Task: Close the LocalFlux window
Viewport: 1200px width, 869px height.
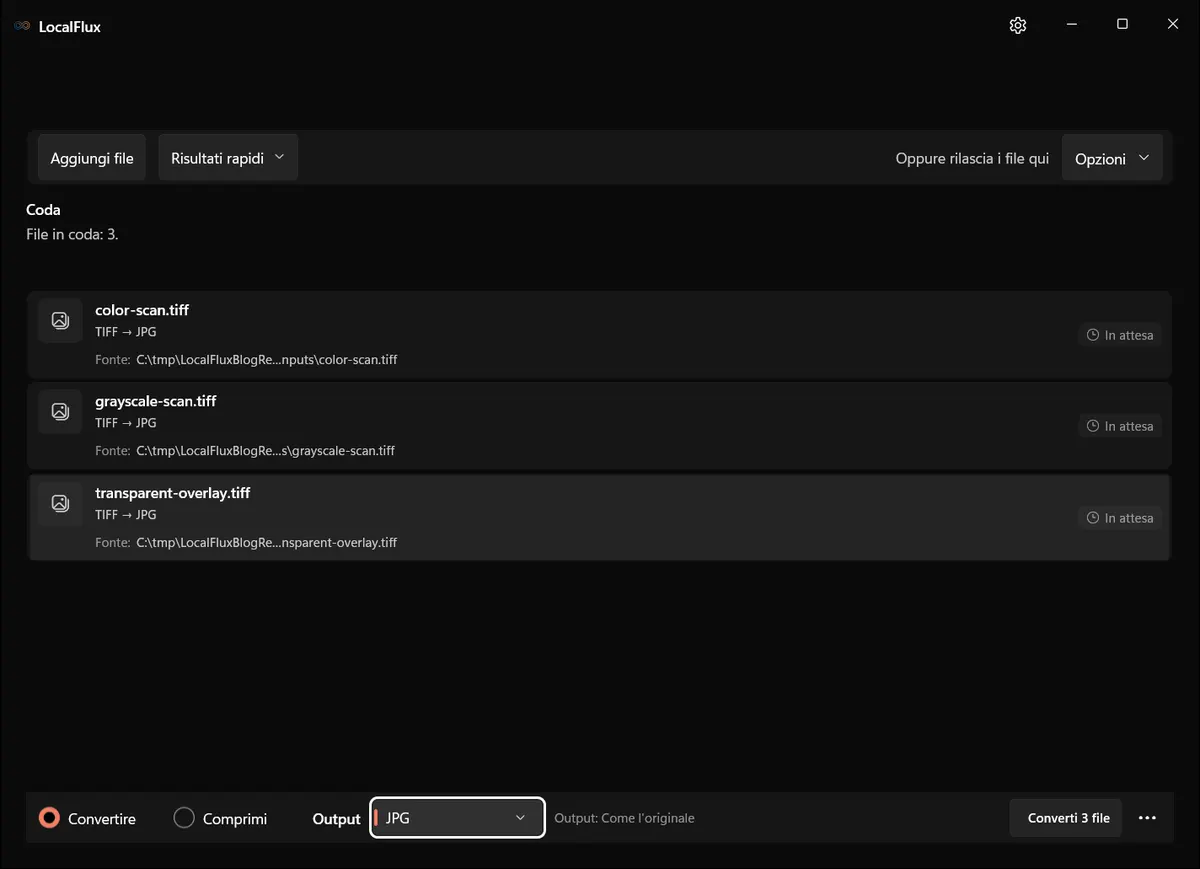Action: [x=1173, y=24]
